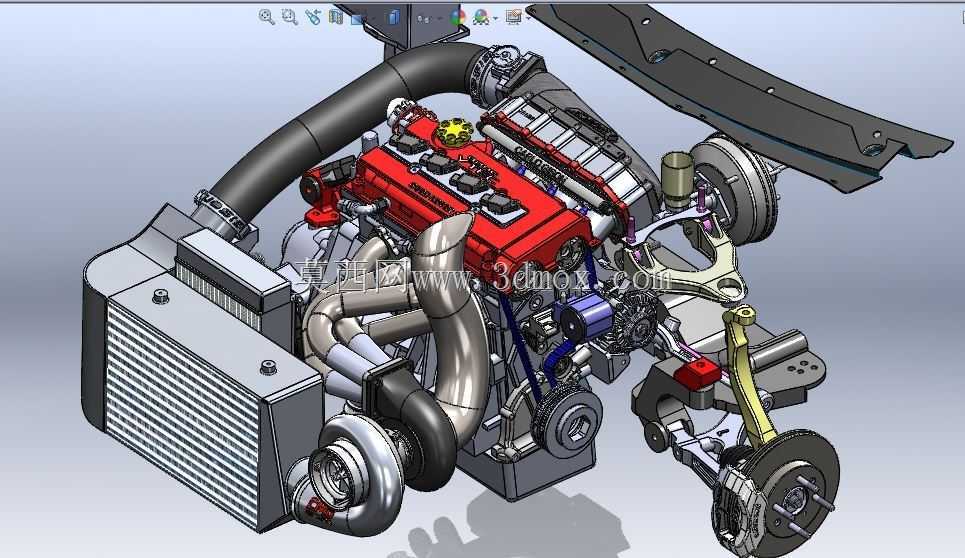Toggle the Section View tool
This screenshot has height=558, width=965.
point(335,17)
